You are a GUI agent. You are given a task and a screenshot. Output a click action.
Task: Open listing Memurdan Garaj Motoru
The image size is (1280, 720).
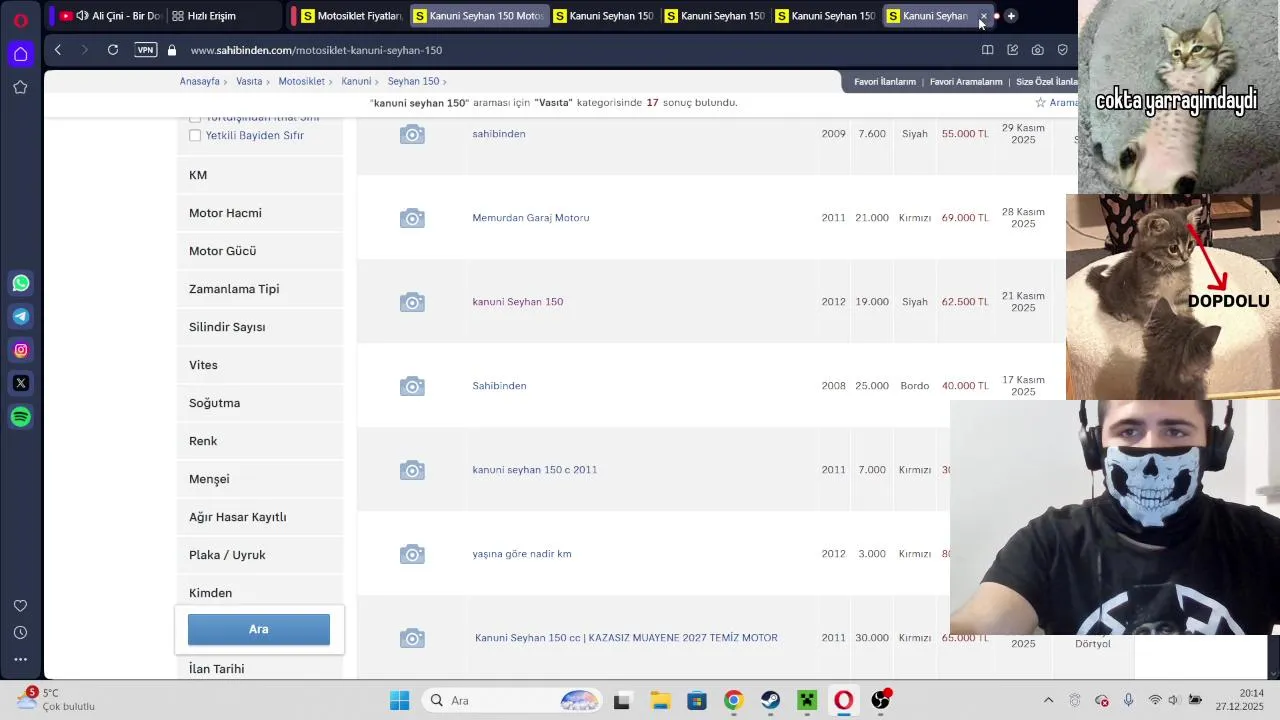pyautogui.click(x=531, y=218)
